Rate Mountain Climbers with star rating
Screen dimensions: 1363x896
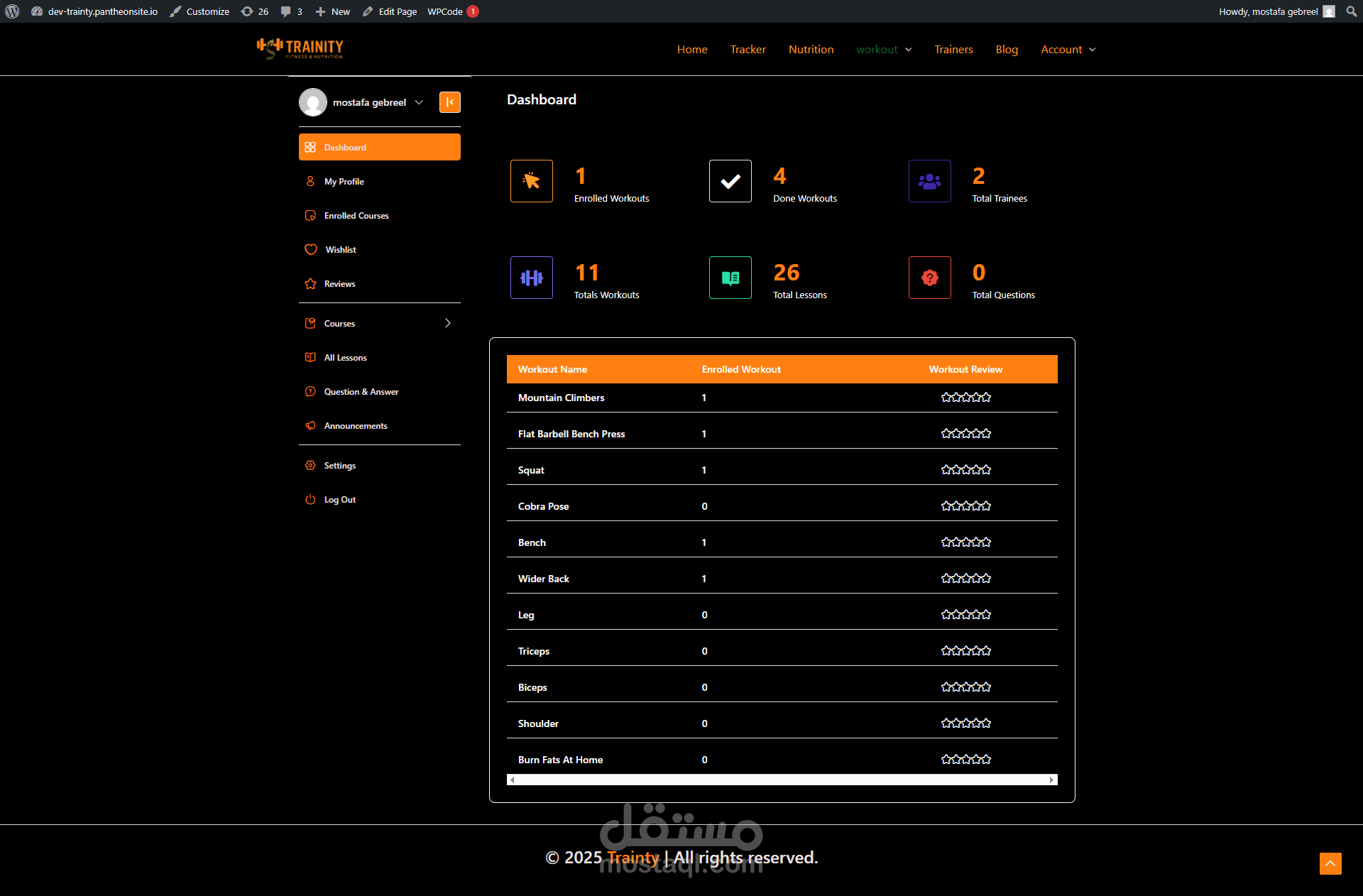coord(965,398)
